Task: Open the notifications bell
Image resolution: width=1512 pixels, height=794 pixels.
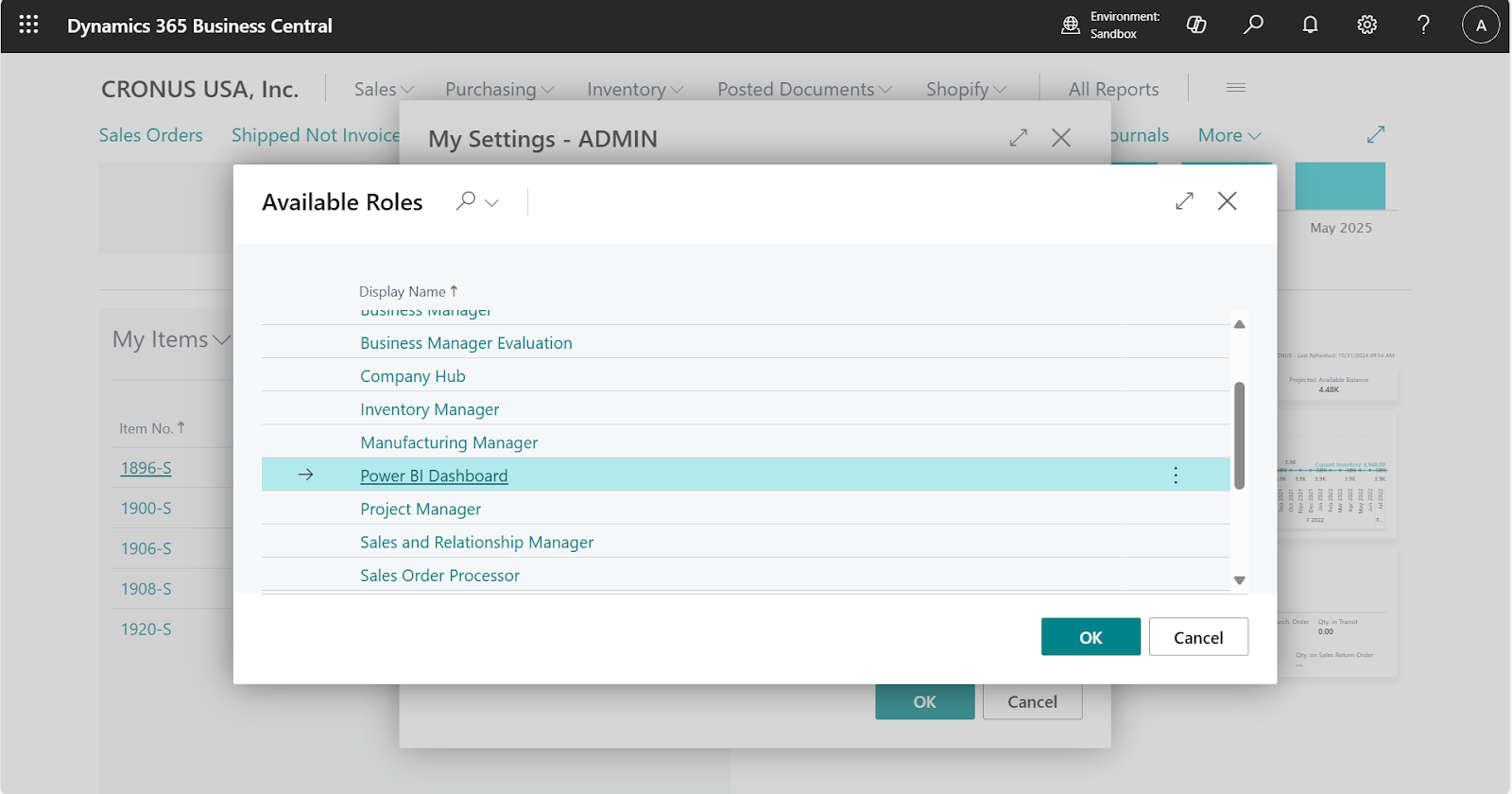Action: tap(1310, 25)
